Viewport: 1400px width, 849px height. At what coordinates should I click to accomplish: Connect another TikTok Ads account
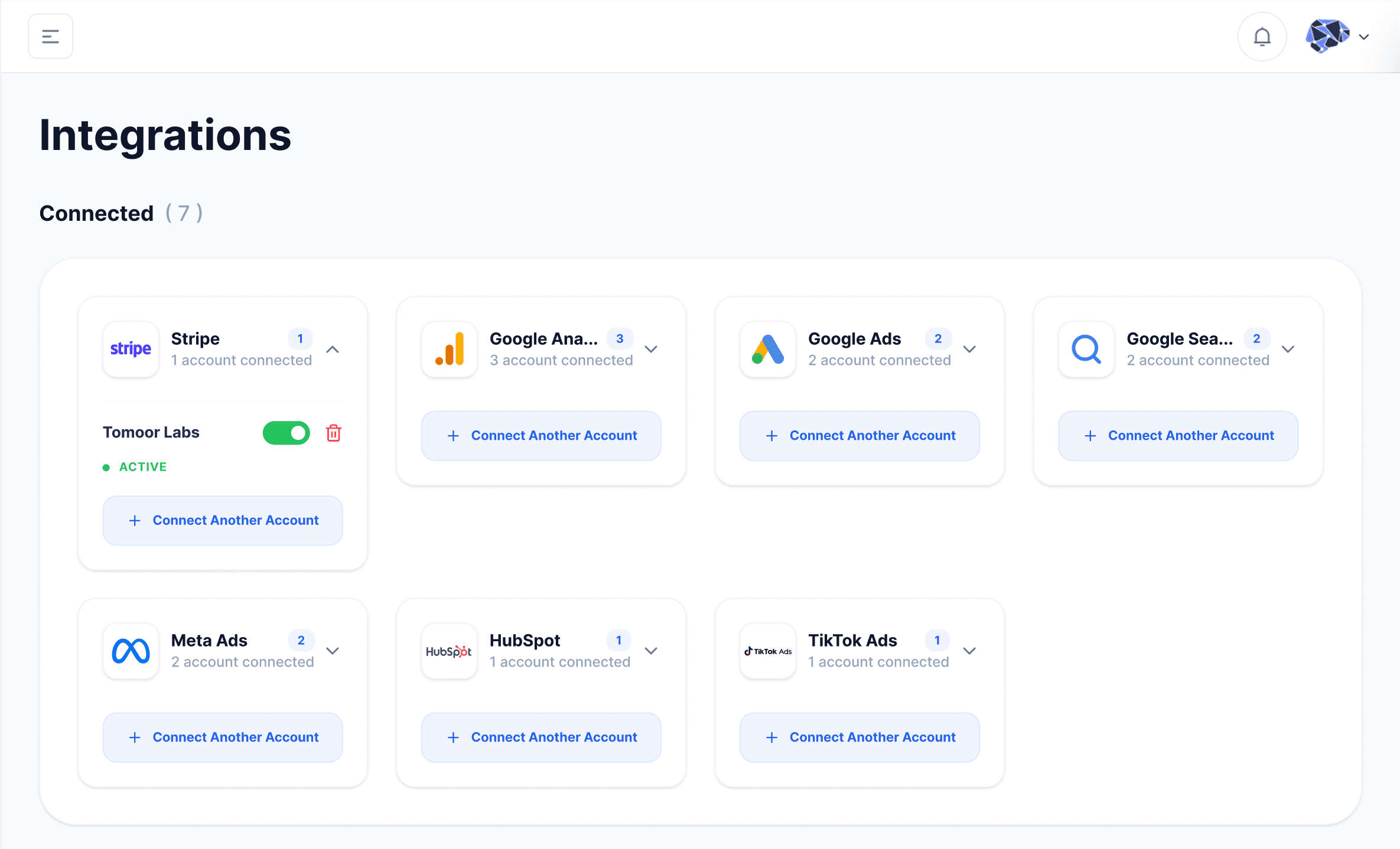(x=859, y=737)
